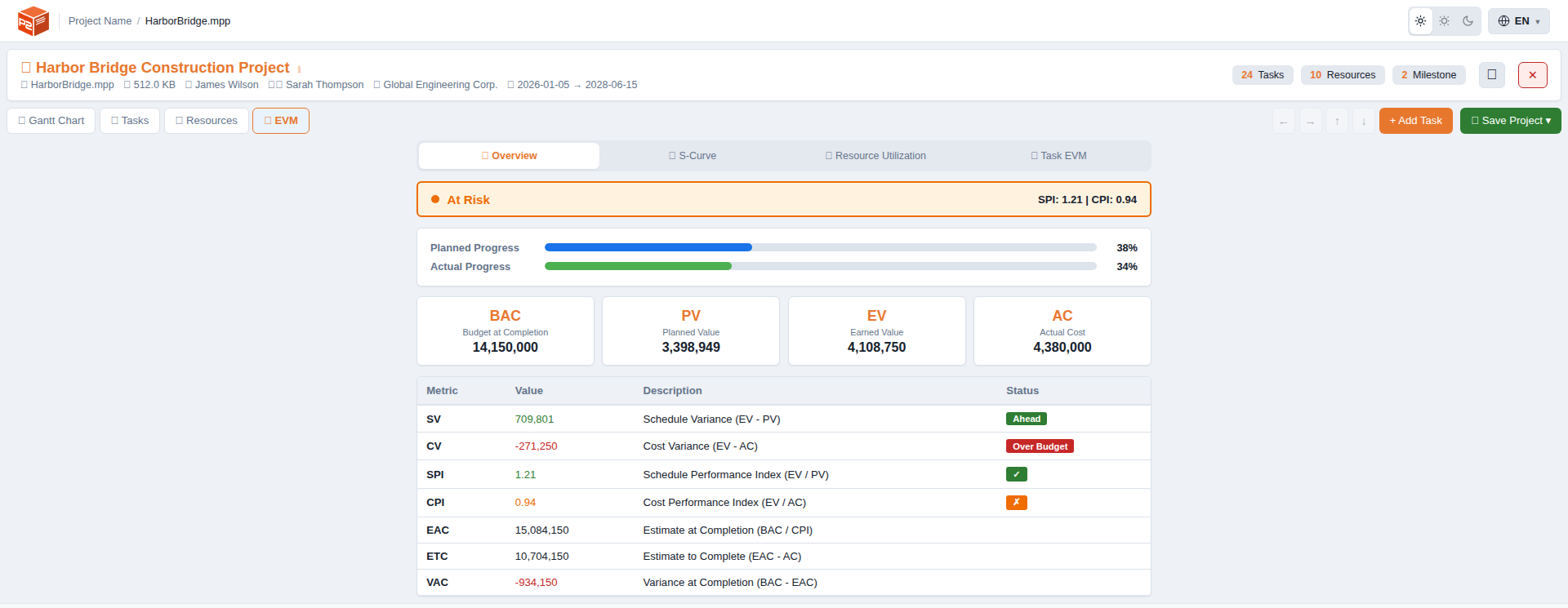Screen dimensions: 1568x608
Task: Click the EAC value 15,084,150
Action: [542, 530]
